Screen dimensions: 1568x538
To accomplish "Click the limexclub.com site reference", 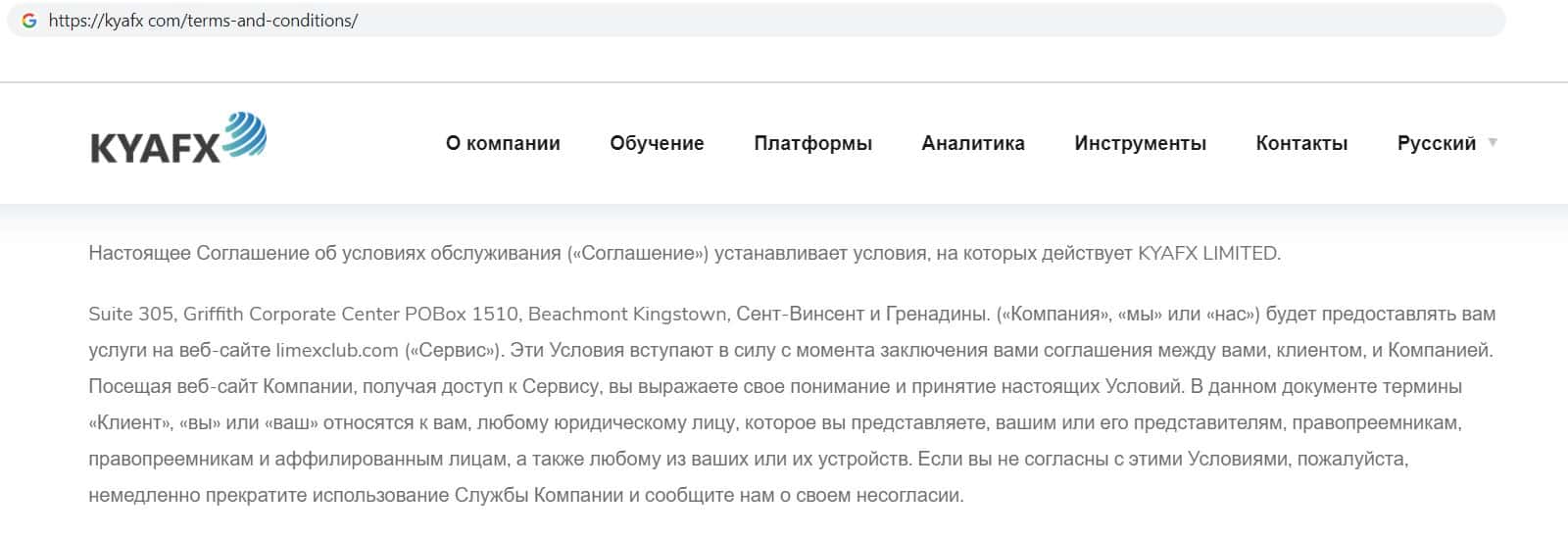I will (337, 350).
